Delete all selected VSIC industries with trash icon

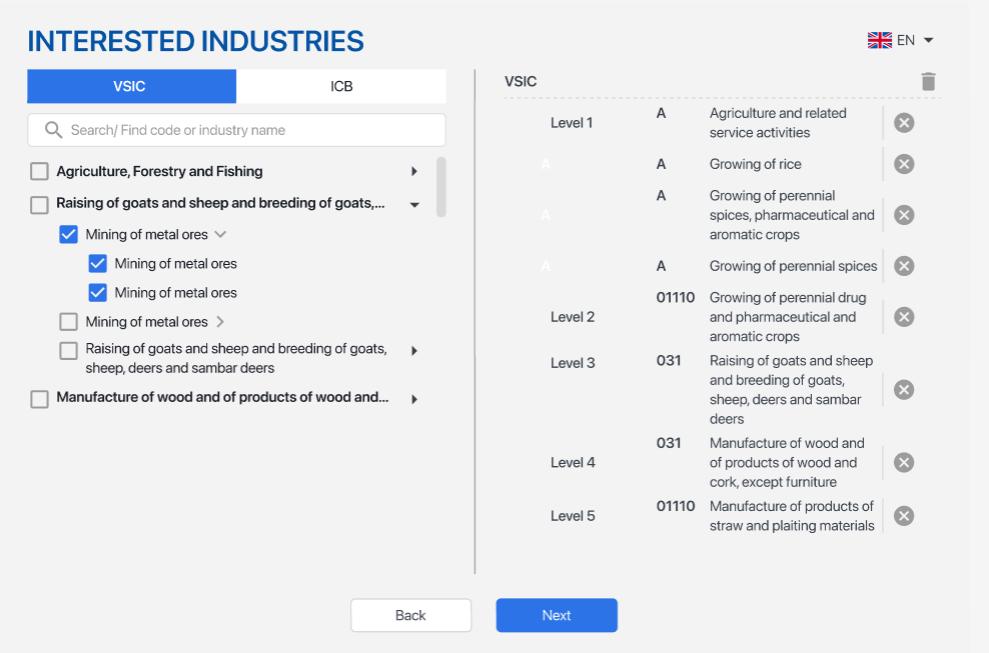(928, 82)
